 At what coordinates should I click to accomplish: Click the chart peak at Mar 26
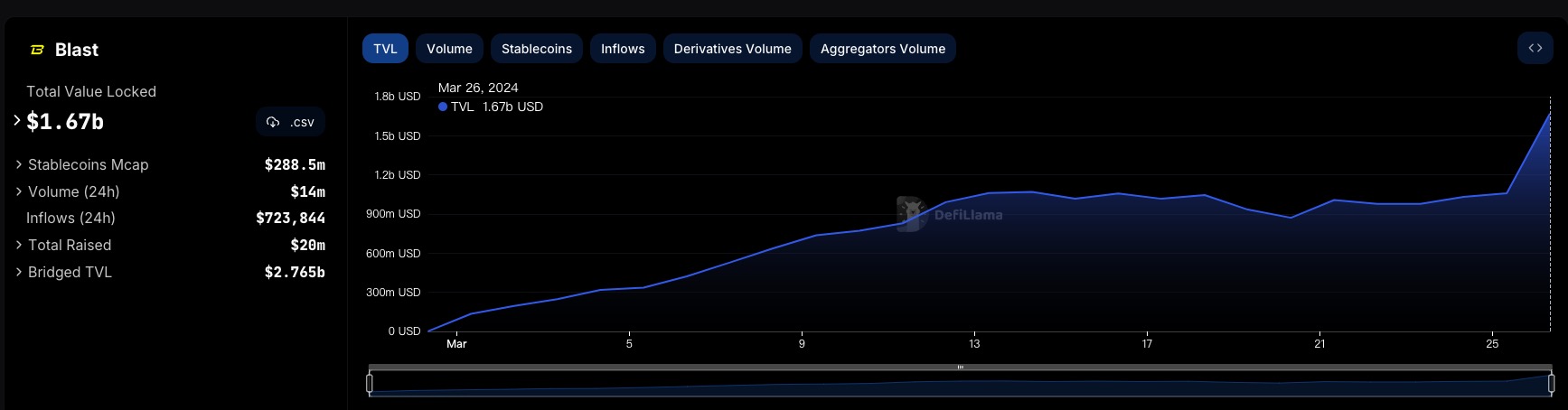(x=1550, y=114)
